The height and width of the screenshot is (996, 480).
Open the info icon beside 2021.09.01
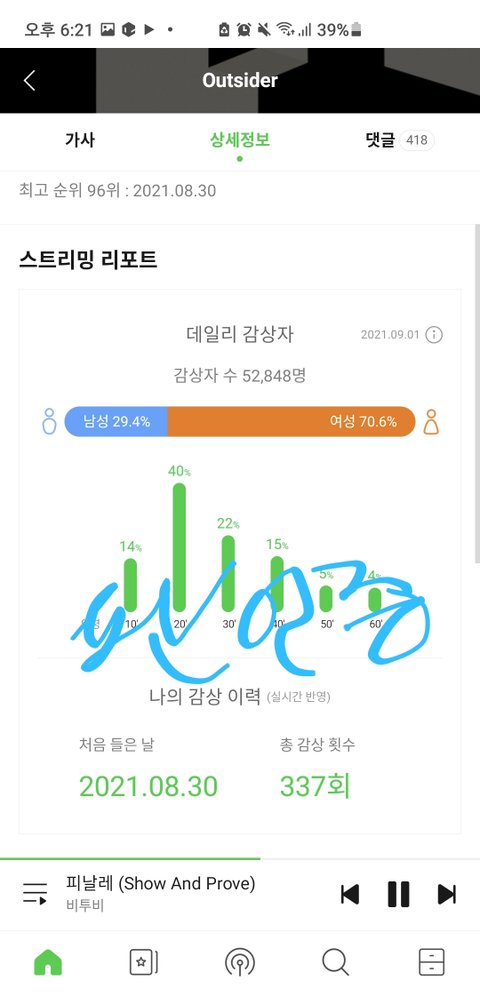coord(434,335)
